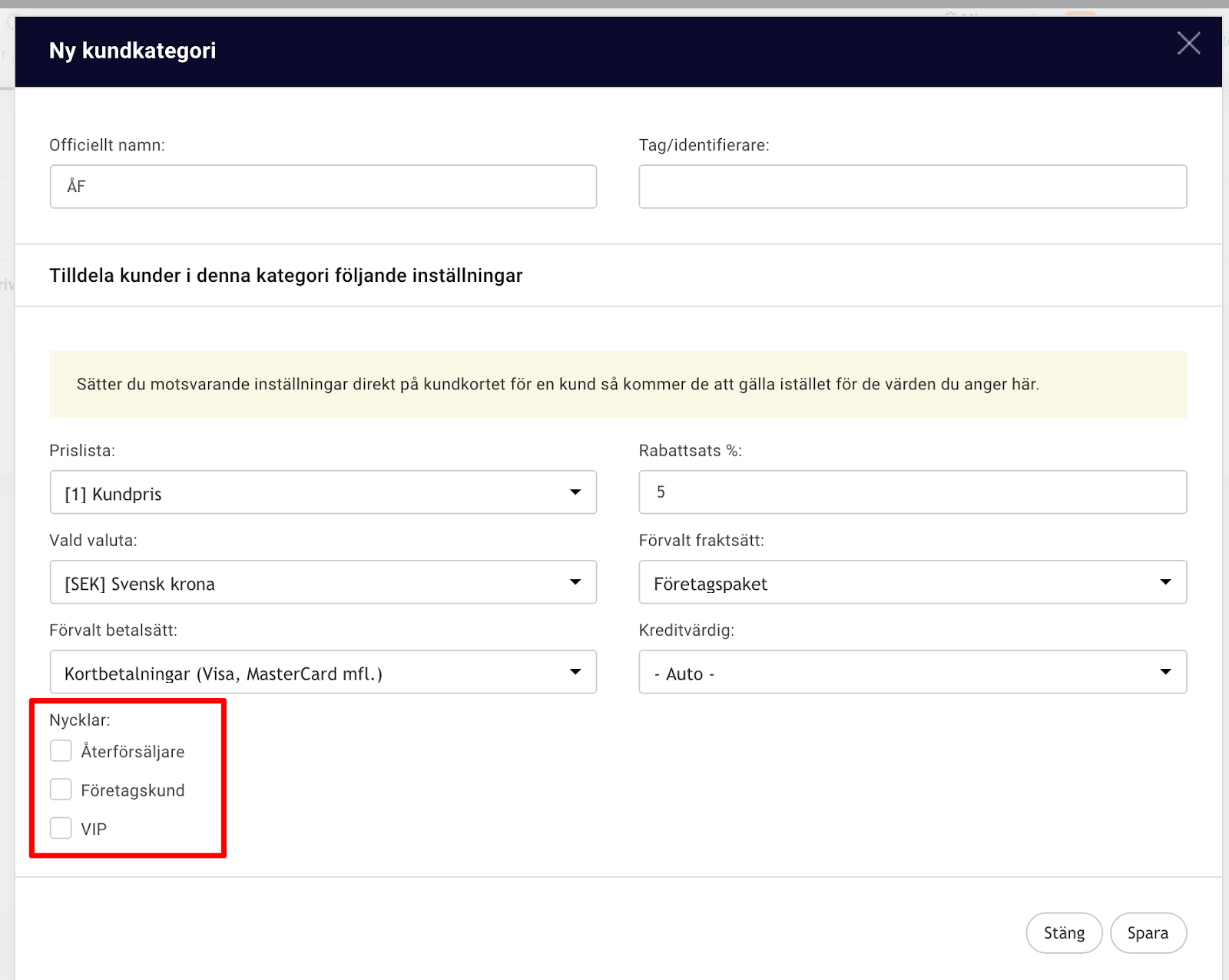Click the 'Tilldela kunder i denna kategori' heading
Viewport: 1229px width, 980px height.
286,276
